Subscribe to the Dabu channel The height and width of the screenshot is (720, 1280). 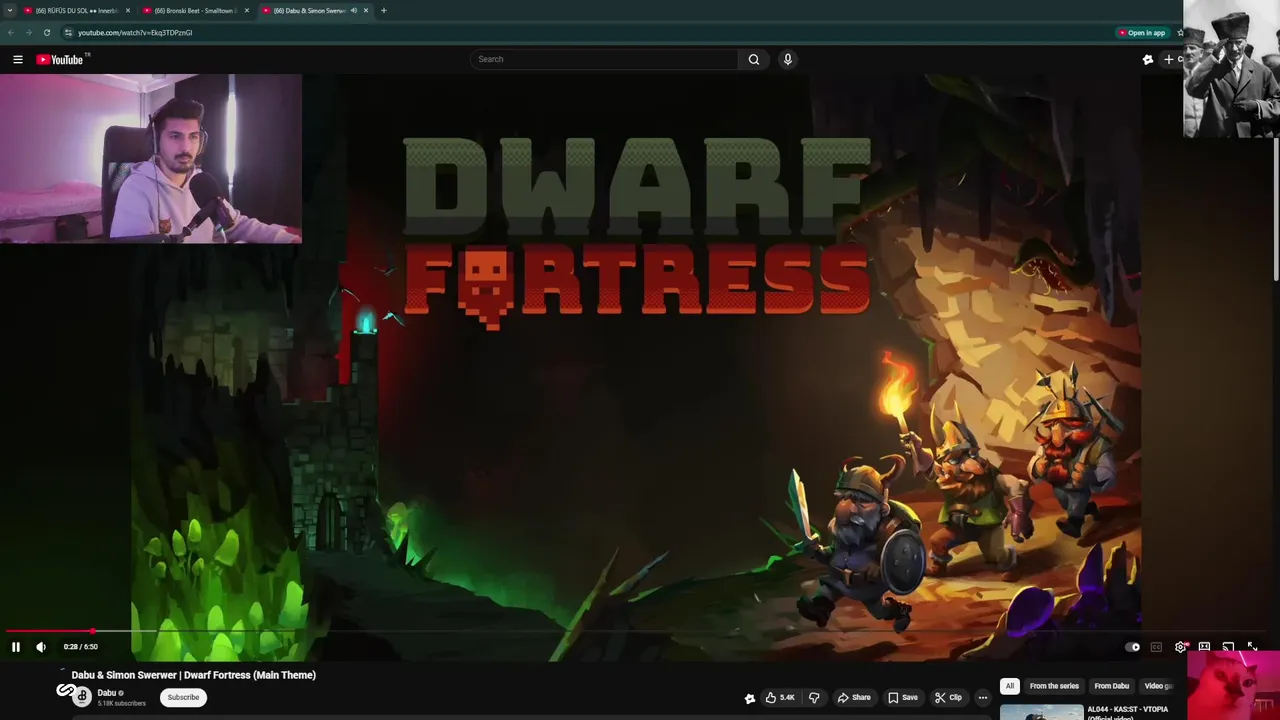(x=183, y=697)
